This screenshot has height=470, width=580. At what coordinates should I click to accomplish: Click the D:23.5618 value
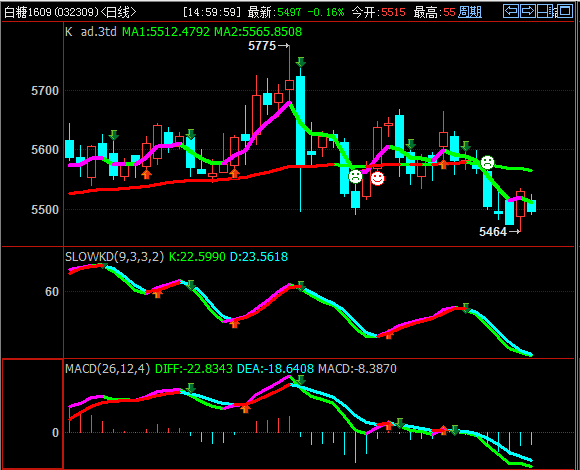(x=259, y=257)
